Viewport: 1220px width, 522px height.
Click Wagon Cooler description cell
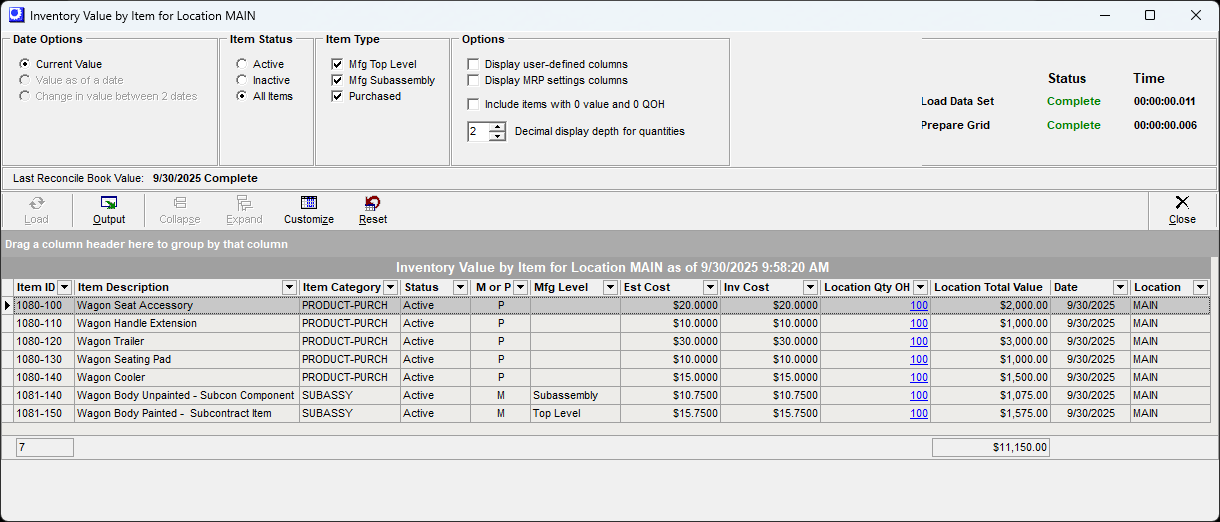click(187, 378)
